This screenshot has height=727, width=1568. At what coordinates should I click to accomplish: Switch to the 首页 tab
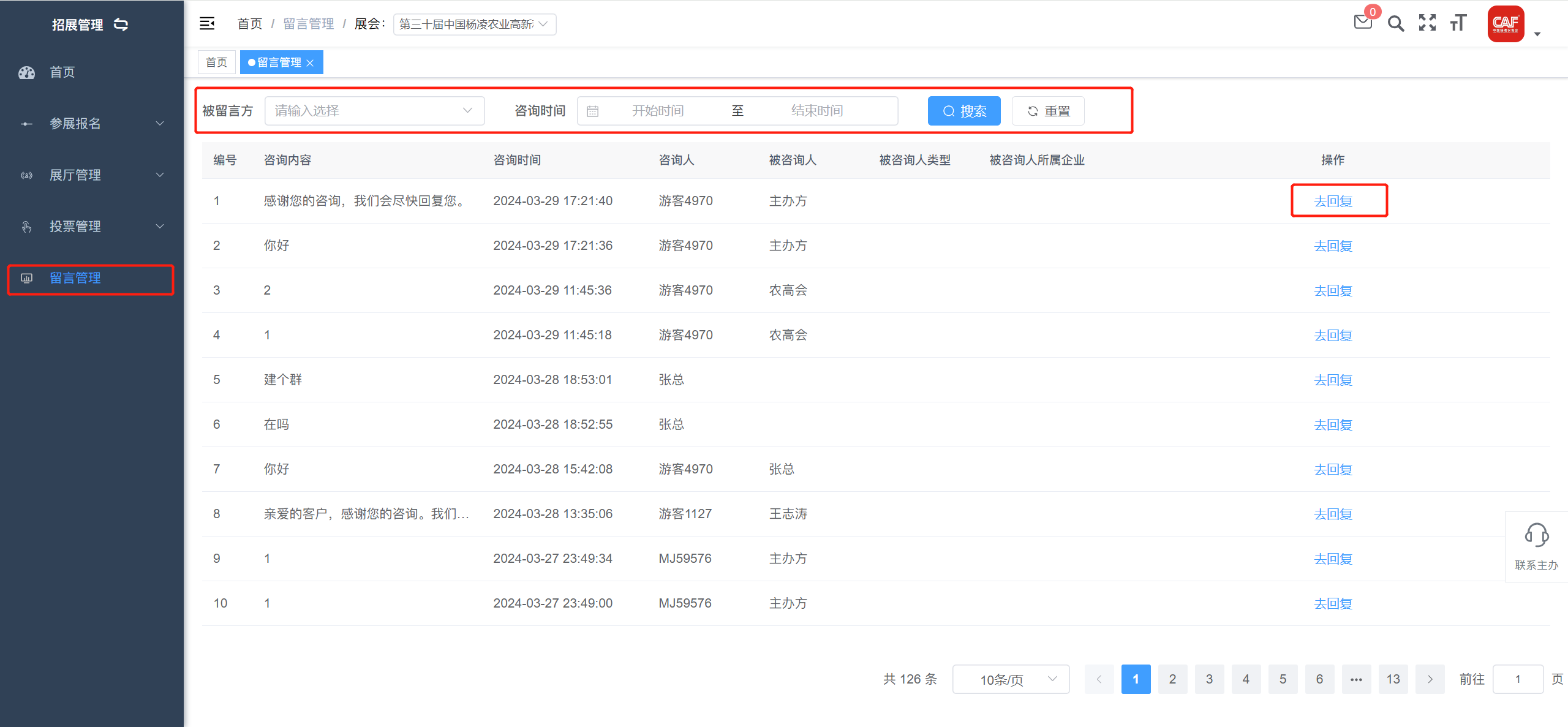click(216, 62)
